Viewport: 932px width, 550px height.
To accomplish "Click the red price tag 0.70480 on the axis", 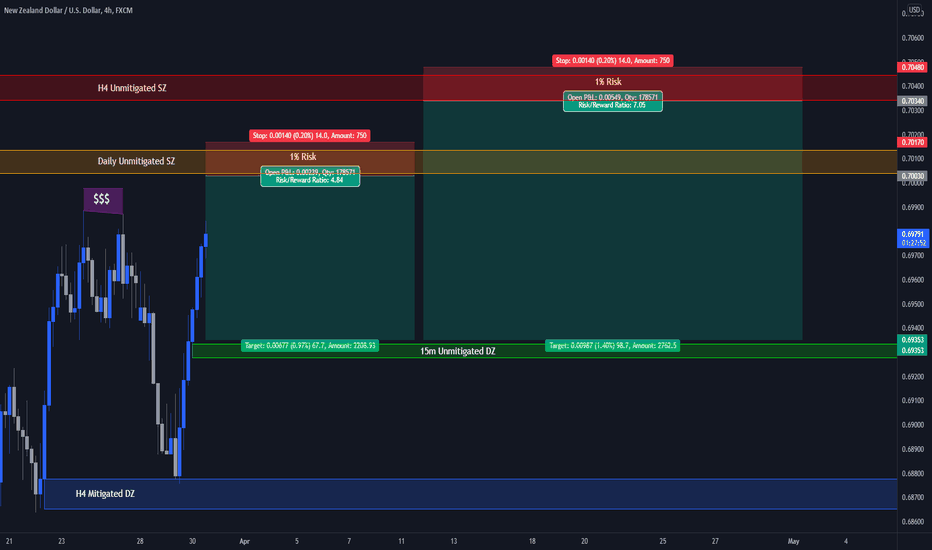I will pos(912,67).
